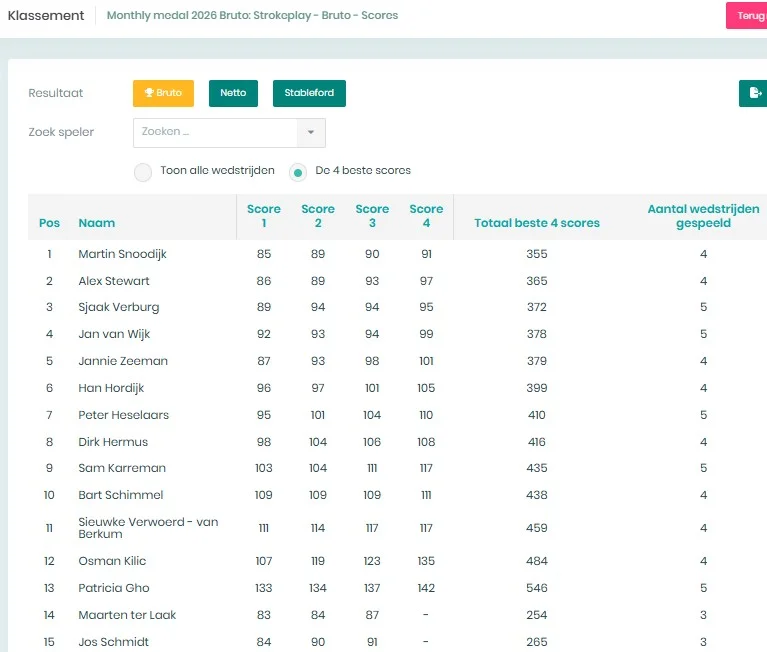Click the trophy icon on Bruto
This screenshot has width=767, height=652.
coord(149,93)
